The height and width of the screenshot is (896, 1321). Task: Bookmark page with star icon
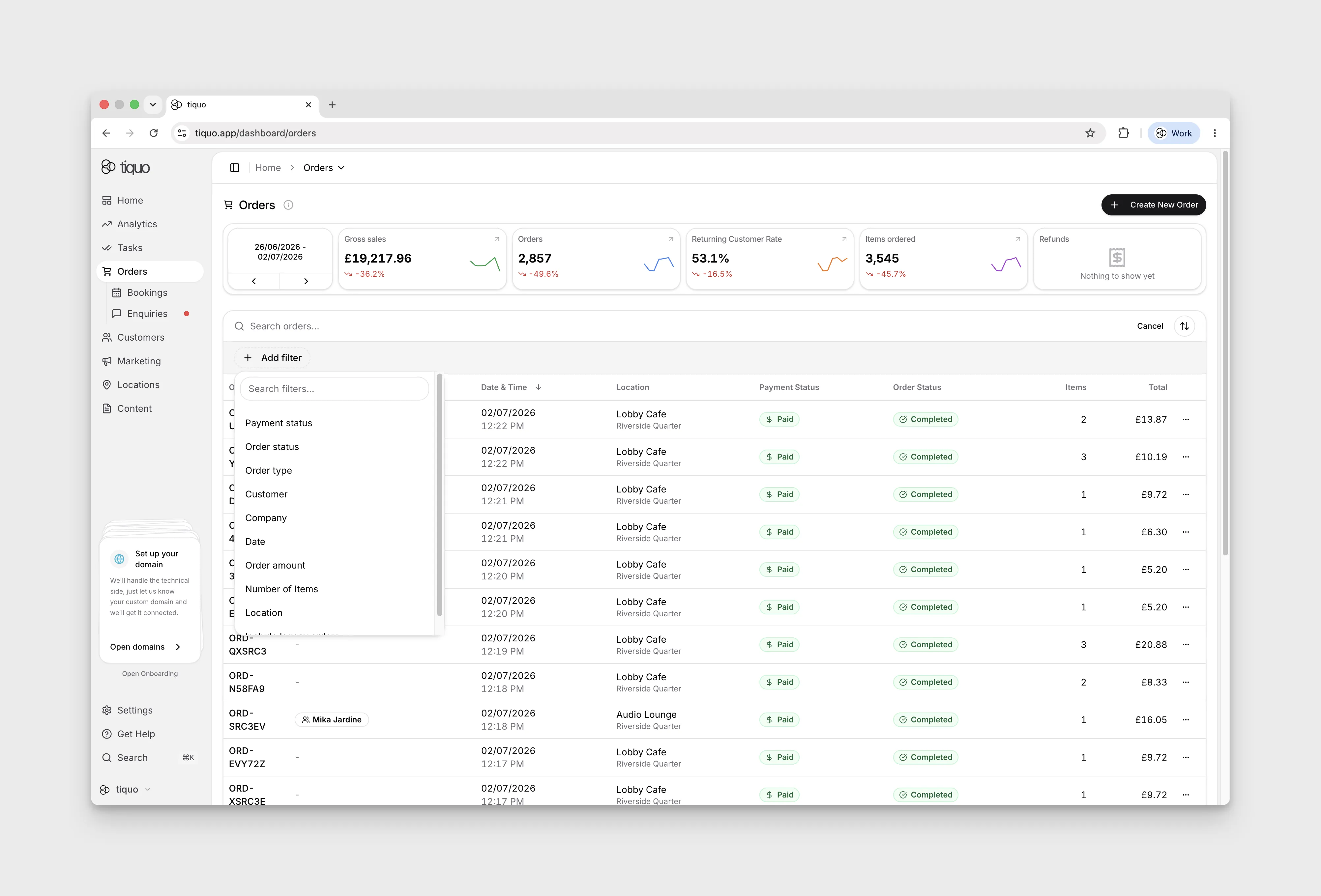pos(1090,133)
